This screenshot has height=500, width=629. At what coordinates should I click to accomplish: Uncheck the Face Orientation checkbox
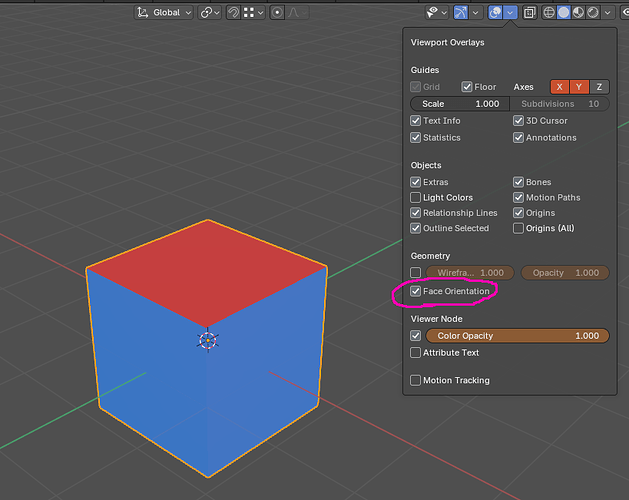click(416, 291)
